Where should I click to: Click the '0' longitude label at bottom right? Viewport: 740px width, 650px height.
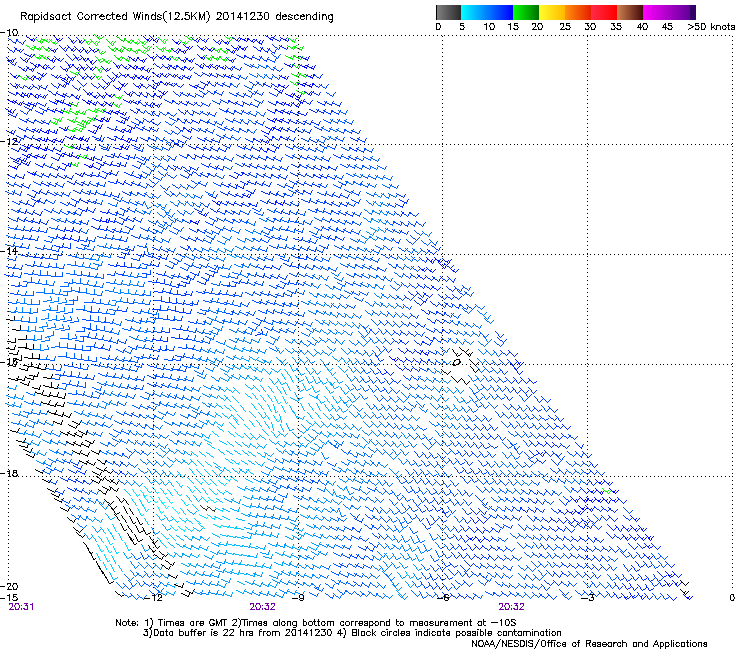tap(732, 598)
